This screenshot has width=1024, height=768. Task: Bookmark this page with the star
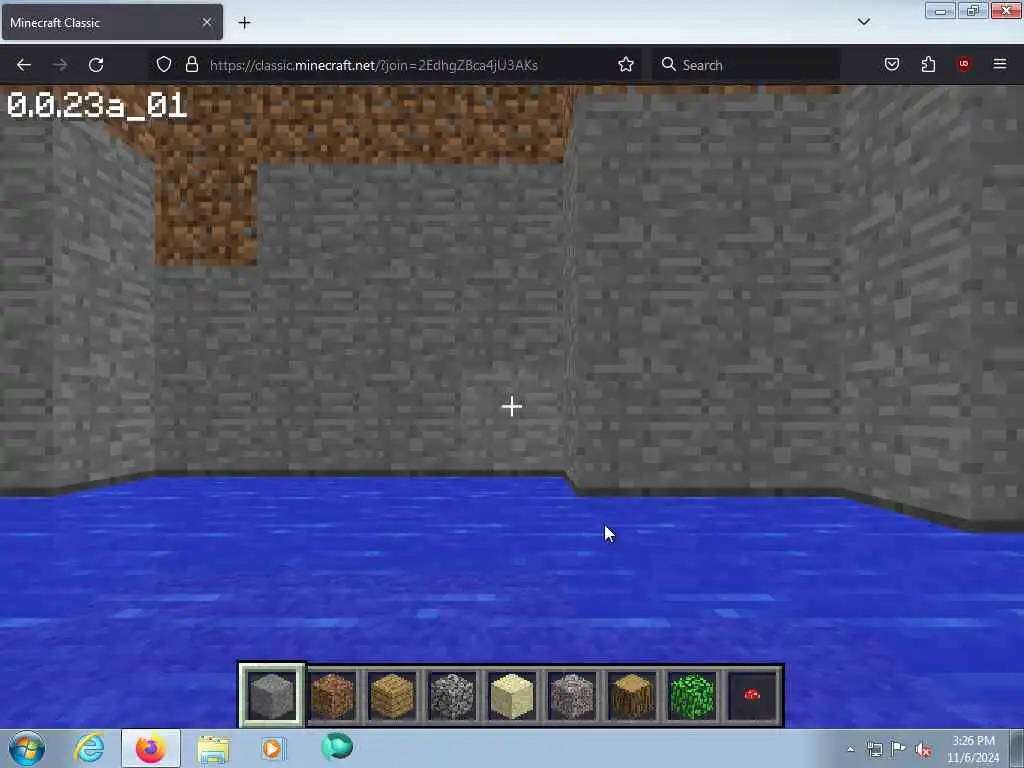click(626, 64)
